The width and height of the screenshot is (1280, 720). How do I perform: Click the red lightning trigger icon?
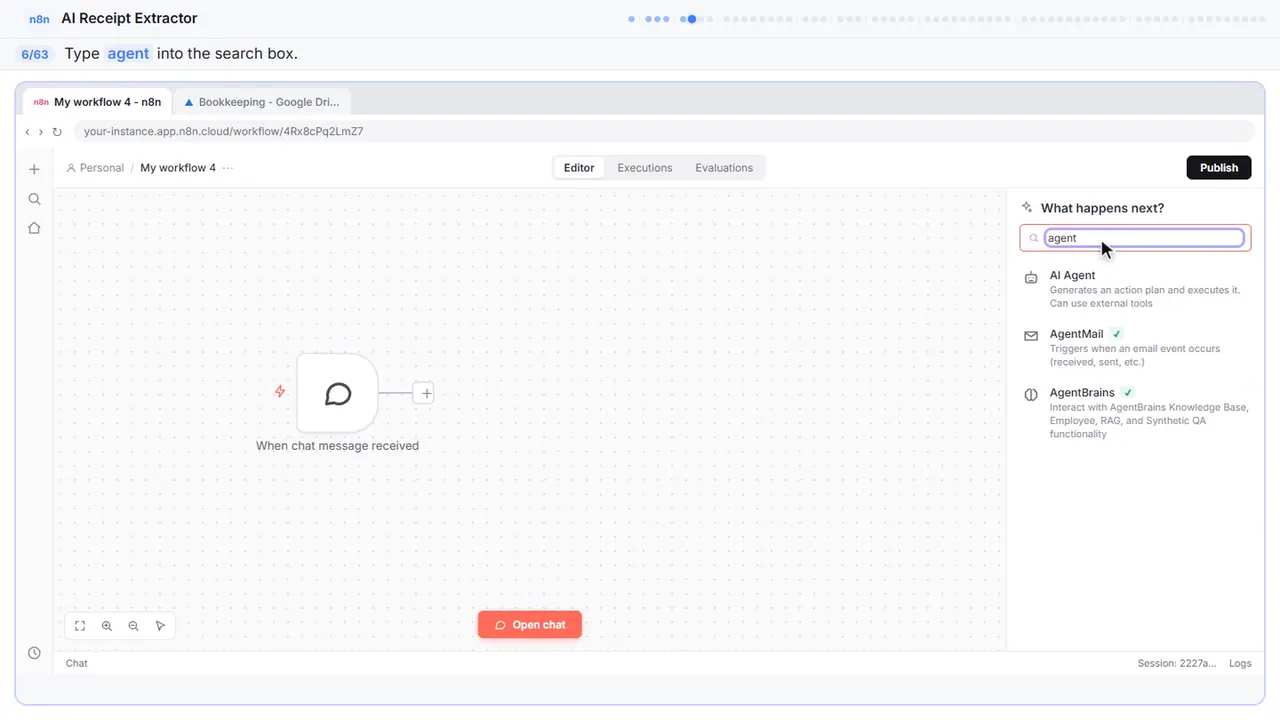tap(280, 392)
